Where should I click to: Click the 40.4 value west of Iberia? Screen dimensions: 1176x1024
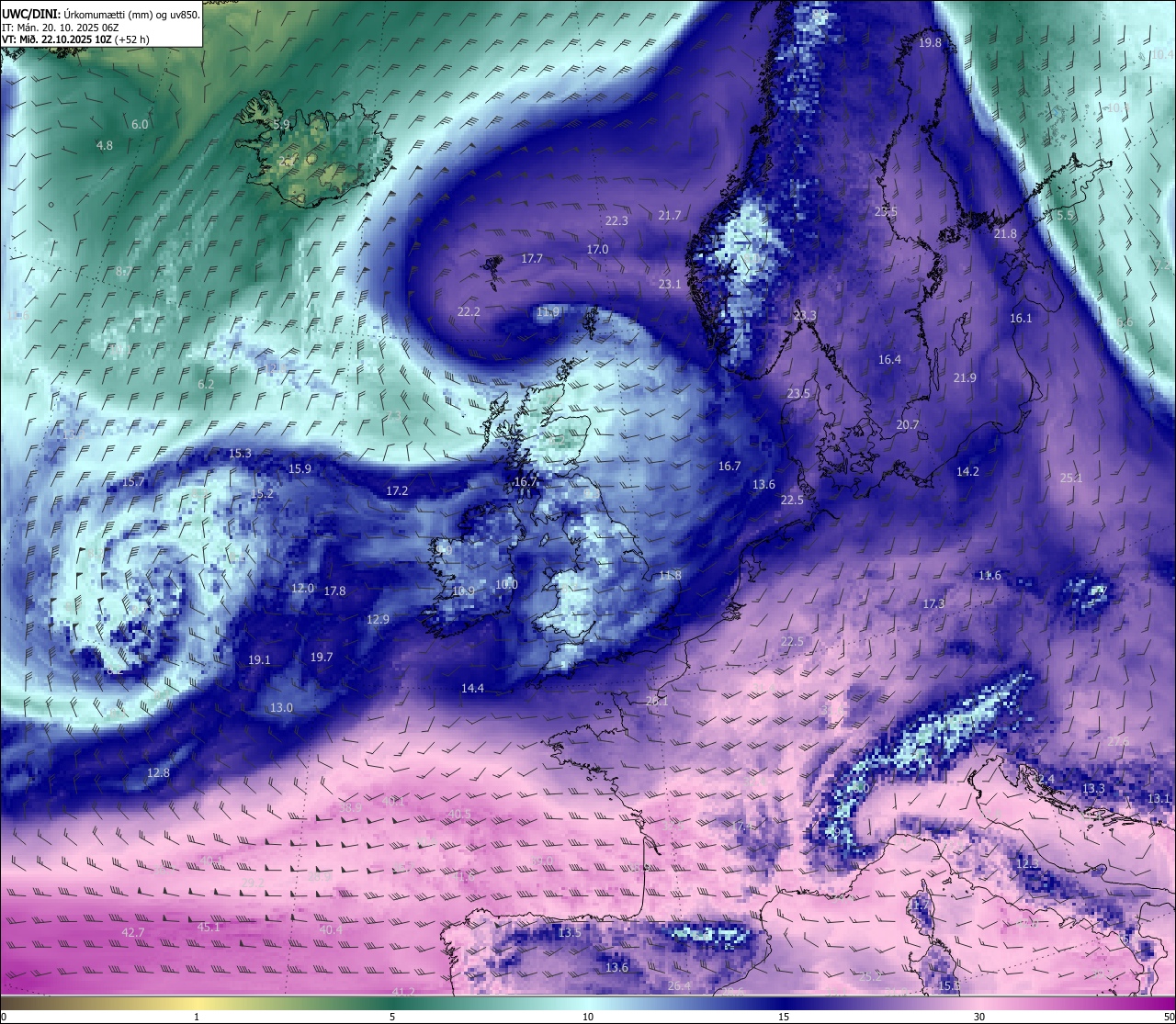point(331,929)
